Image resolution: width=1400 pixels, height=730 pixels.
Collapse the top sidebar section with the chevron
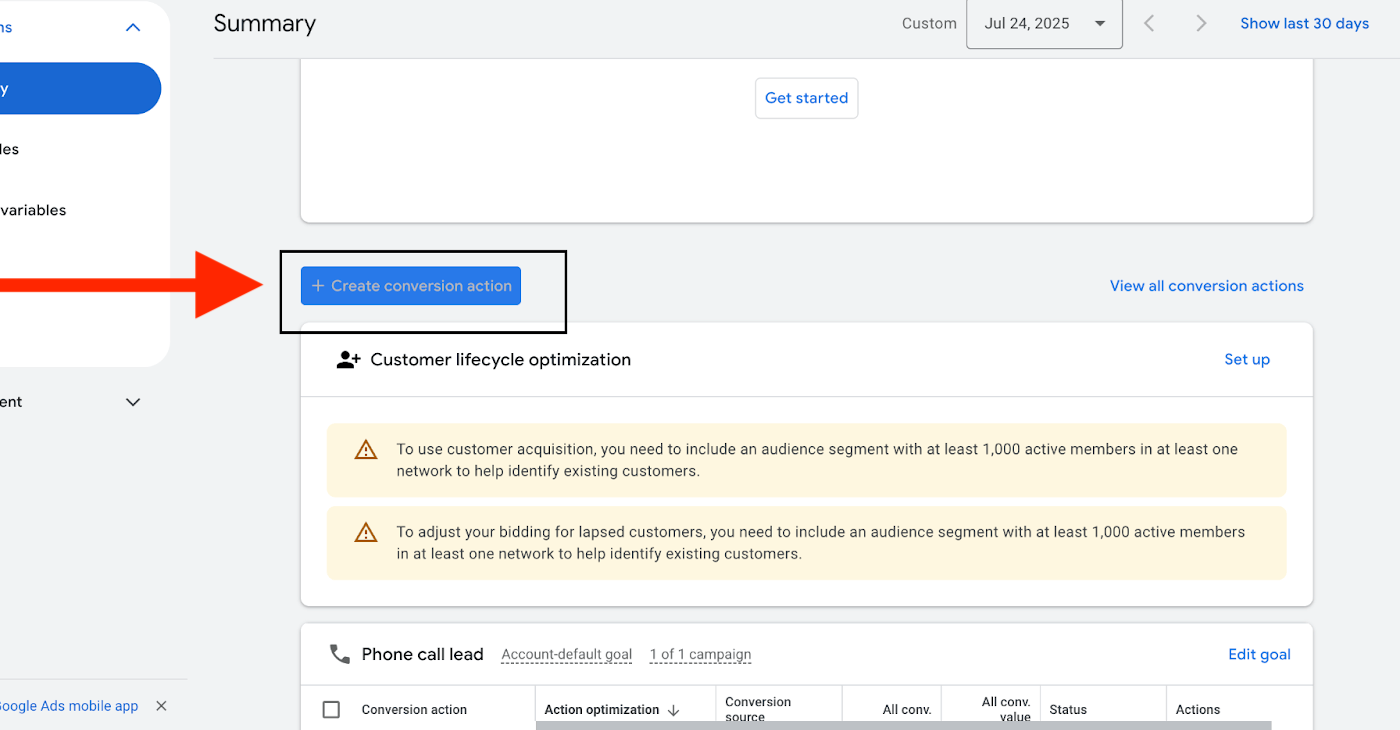(x=133, y=27)
